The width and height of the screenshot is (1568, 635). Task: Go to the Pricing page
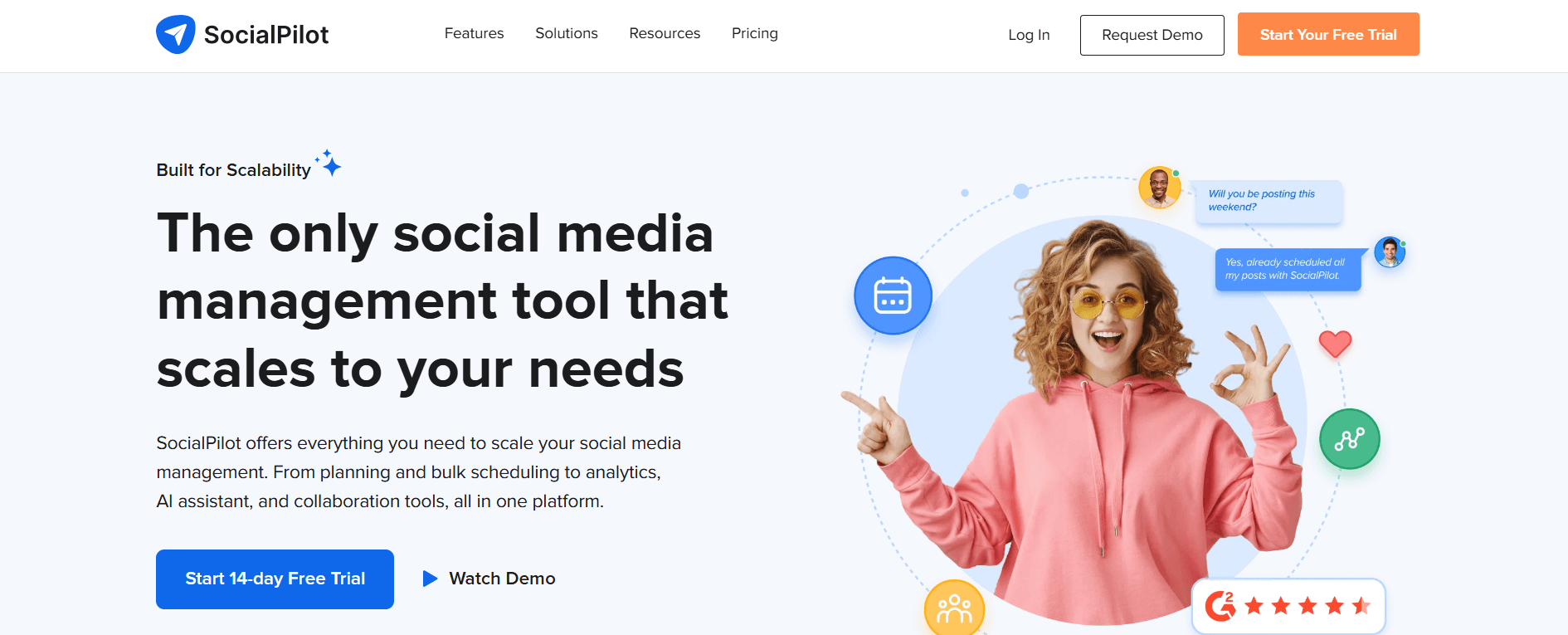[x=755, y=33]
